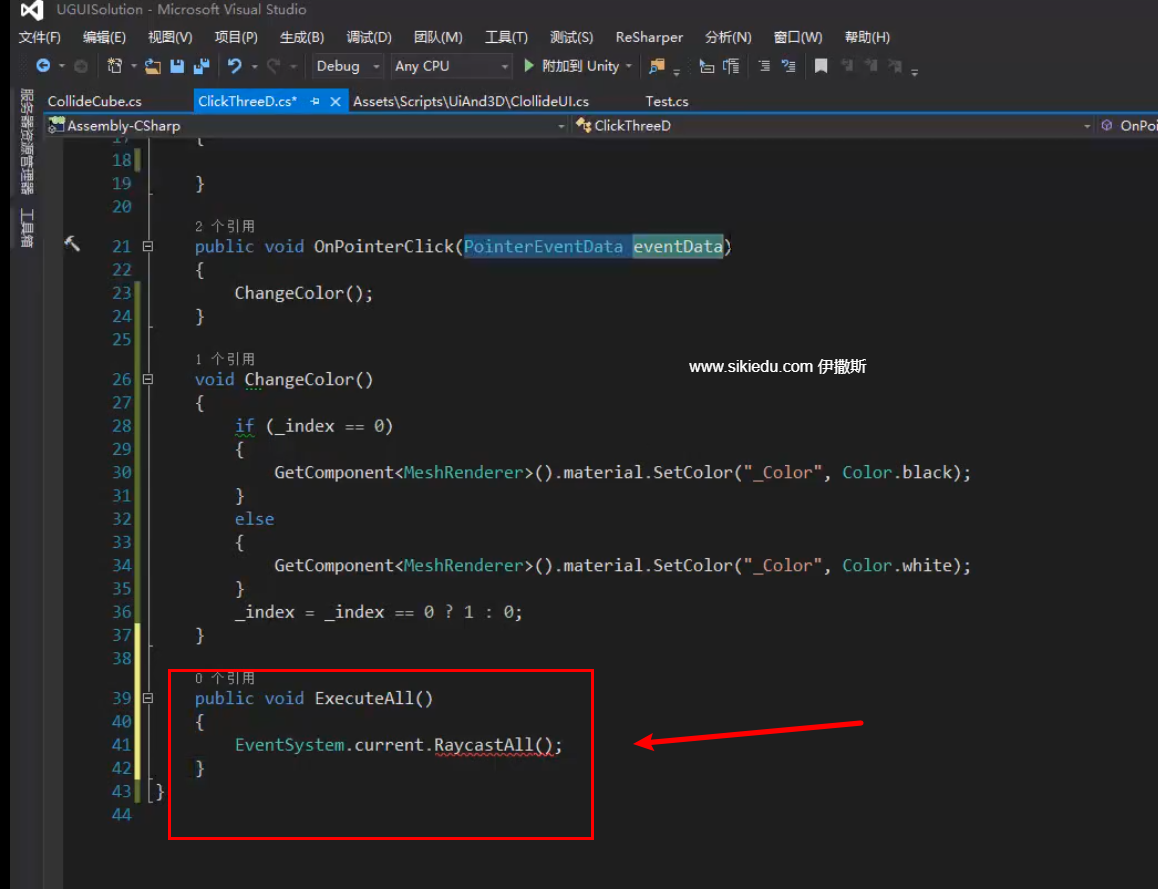Show the 1 个引用 references above ChangeColor
Screen dimensions: 1158x889
point(225,360)
